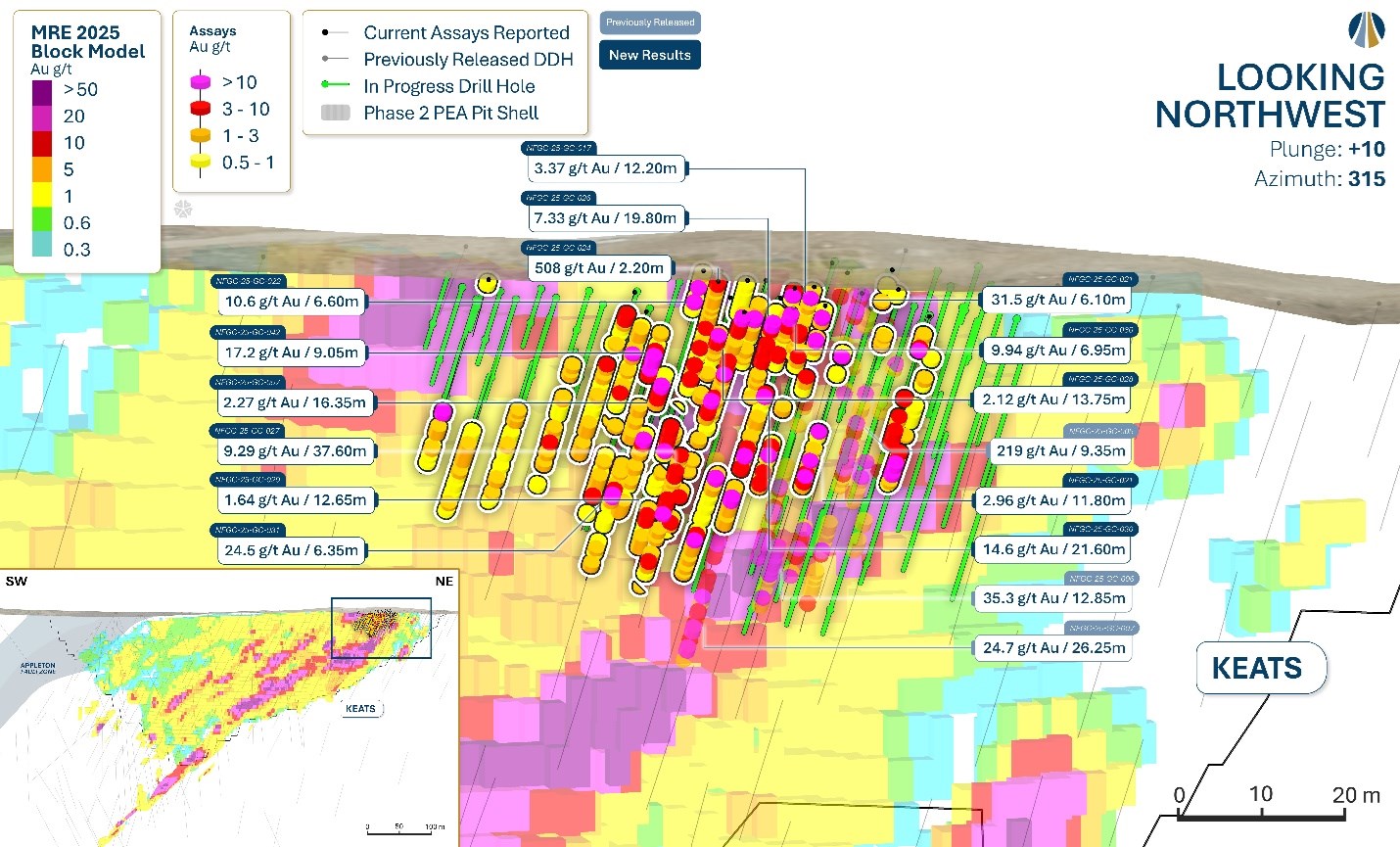Click the small compass emblem below Assays legend
1400x847 pixels.
click(x=182, y=209)
